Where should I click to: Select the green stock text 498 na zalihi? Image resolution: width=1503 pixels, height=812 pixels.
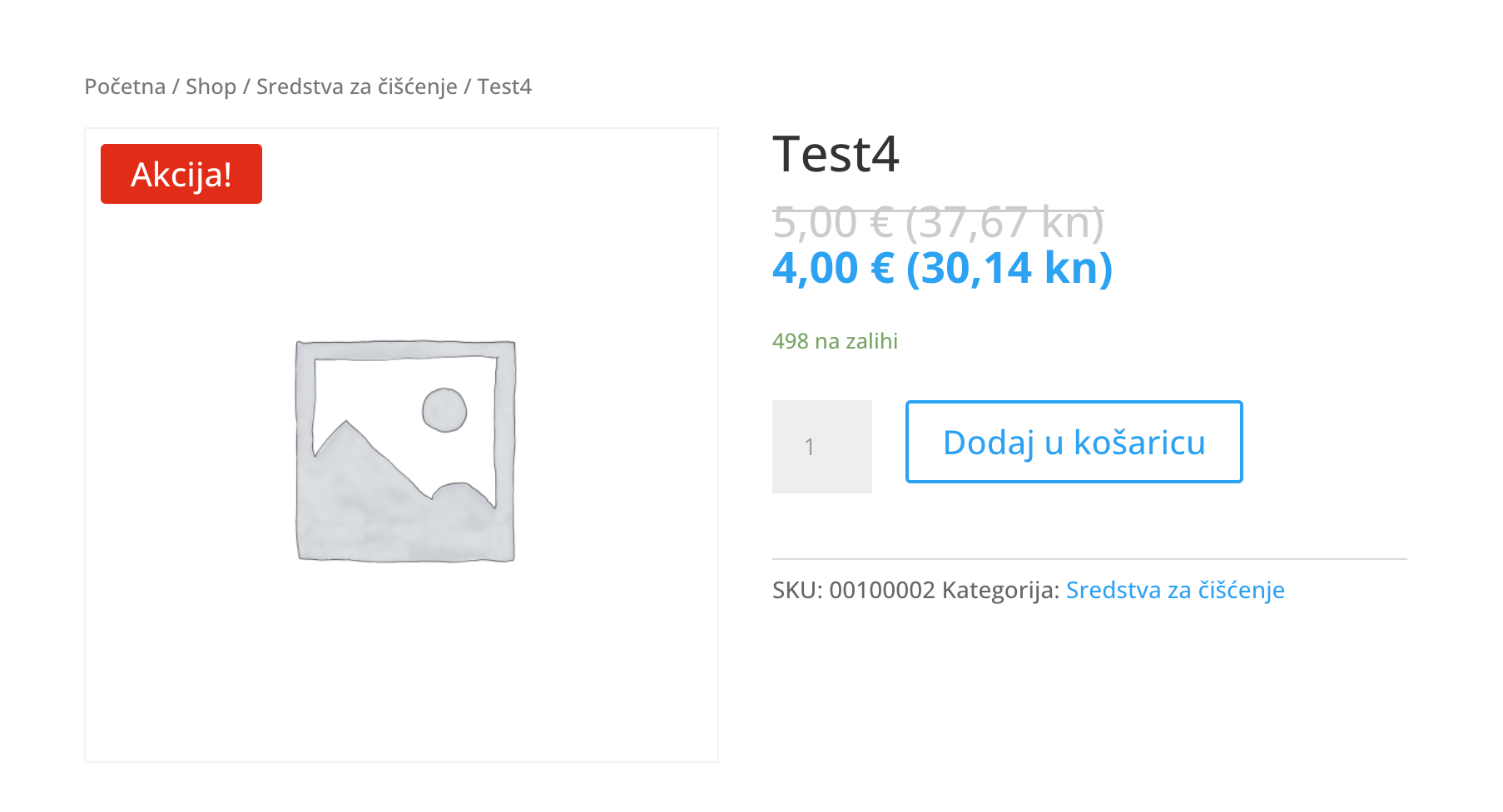pyautogui.click(x=835, y=340)
